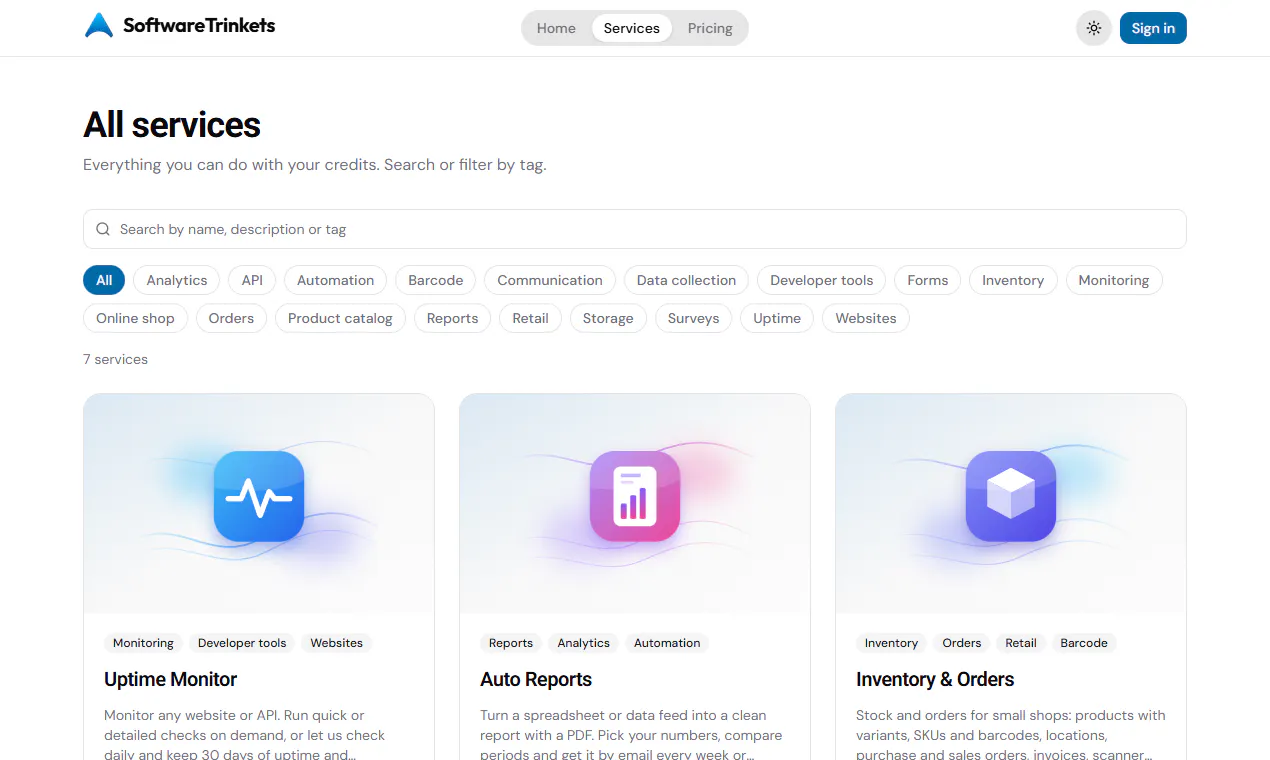Viewport: 1270px width, 760px height.
Task: Choose the Barcode filter chip
Action: 436,280
